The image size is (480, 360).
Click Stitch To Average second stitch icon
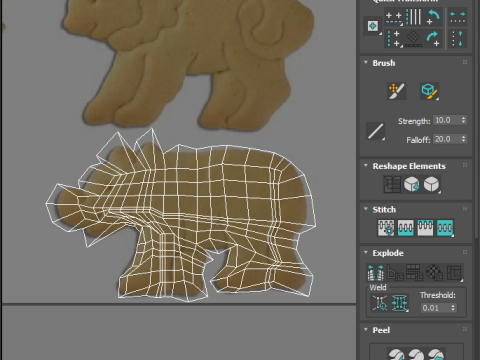pos(406,227)
